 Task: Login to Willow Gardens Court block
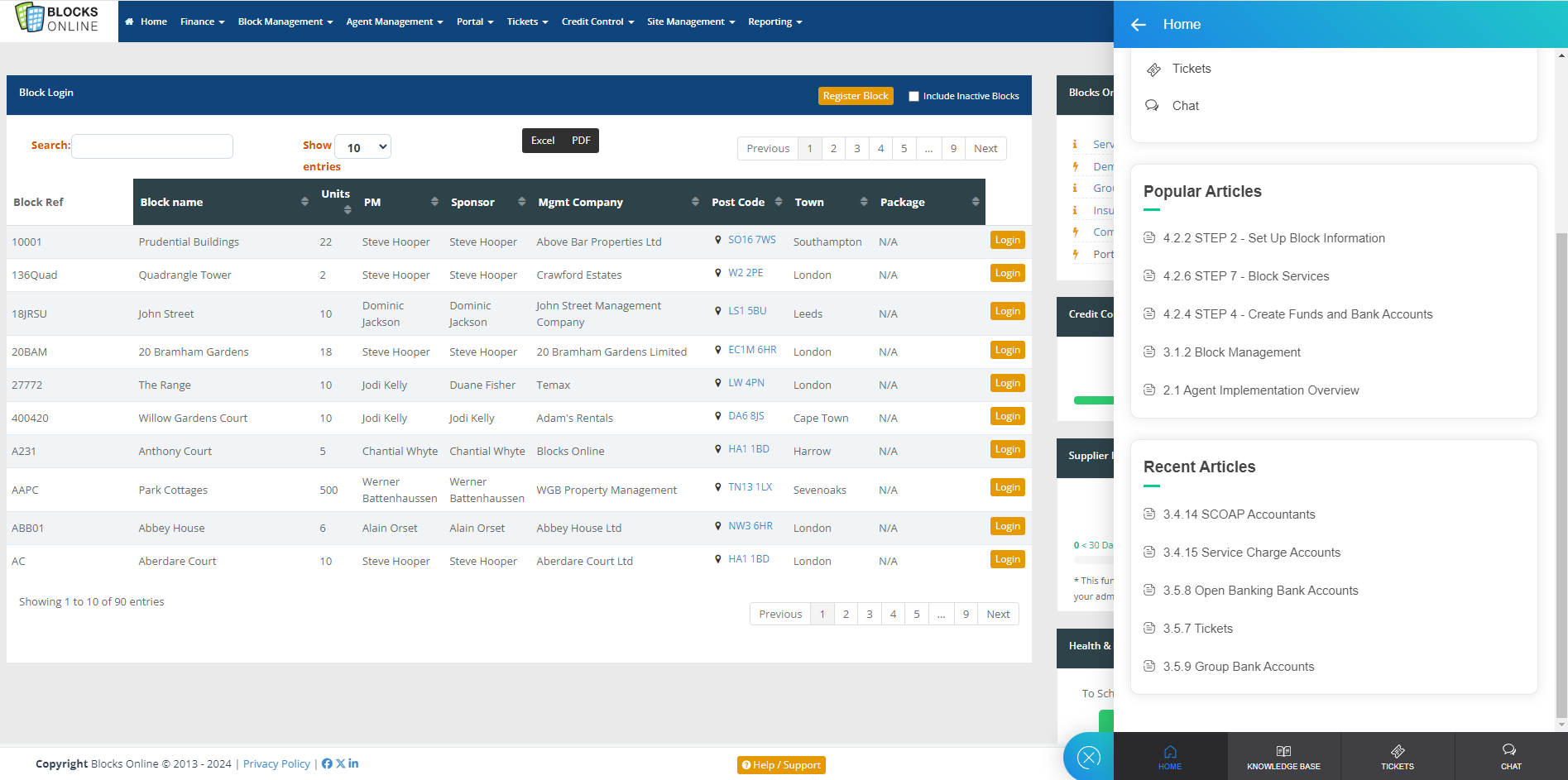[x=1007, y=416]
